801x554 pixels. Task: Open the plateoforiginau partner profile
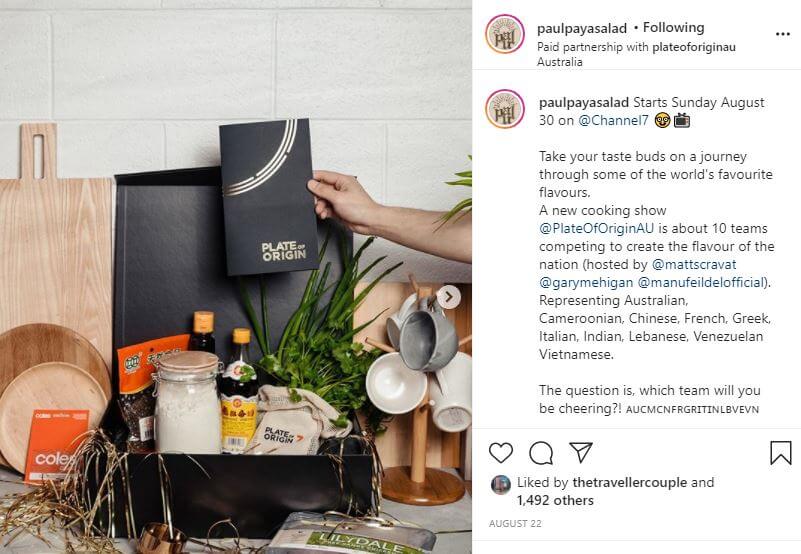pos(694,47)
